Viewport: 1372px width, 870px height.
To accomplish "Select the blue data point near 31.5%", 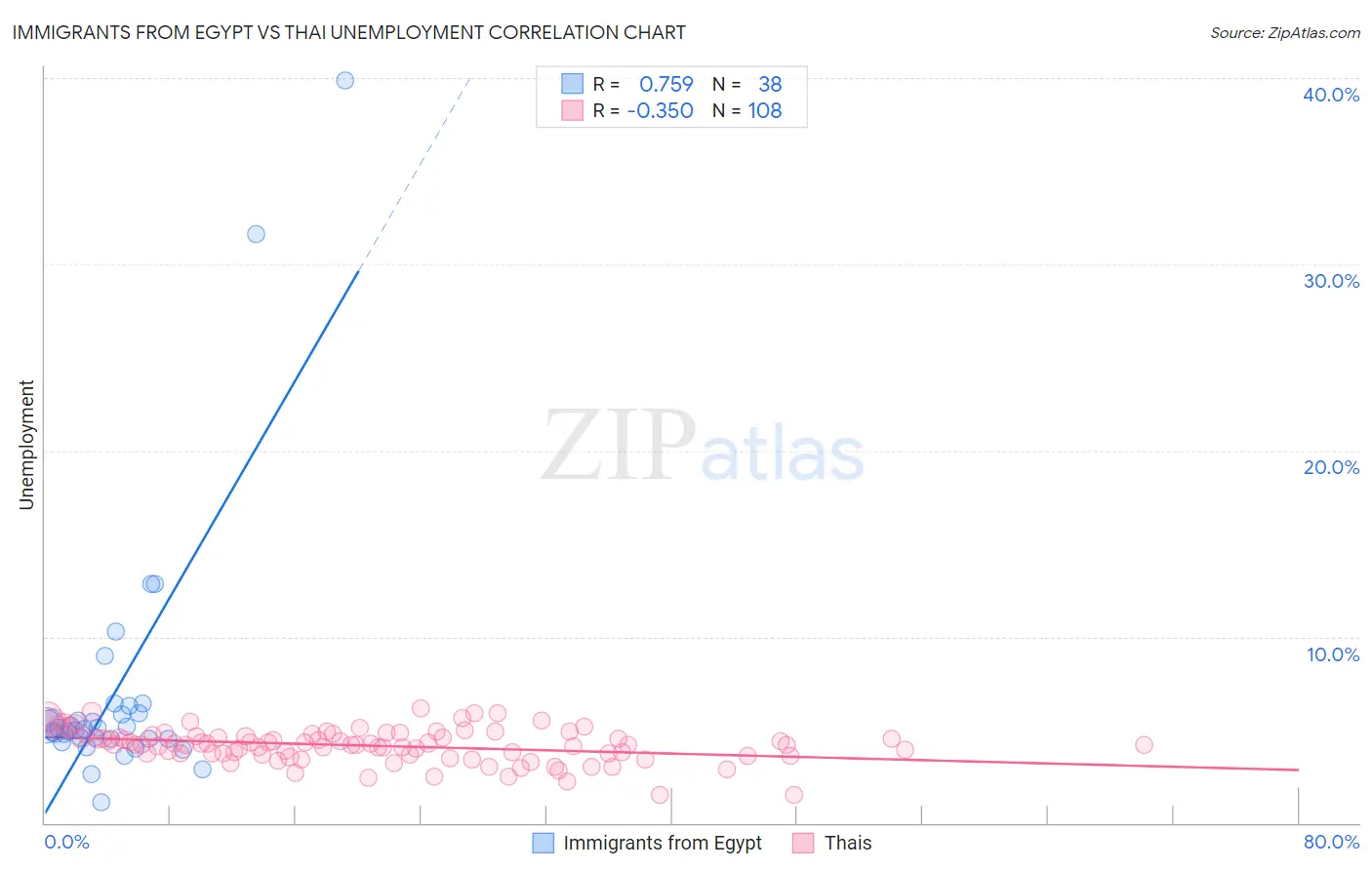I will click(256, 234).
